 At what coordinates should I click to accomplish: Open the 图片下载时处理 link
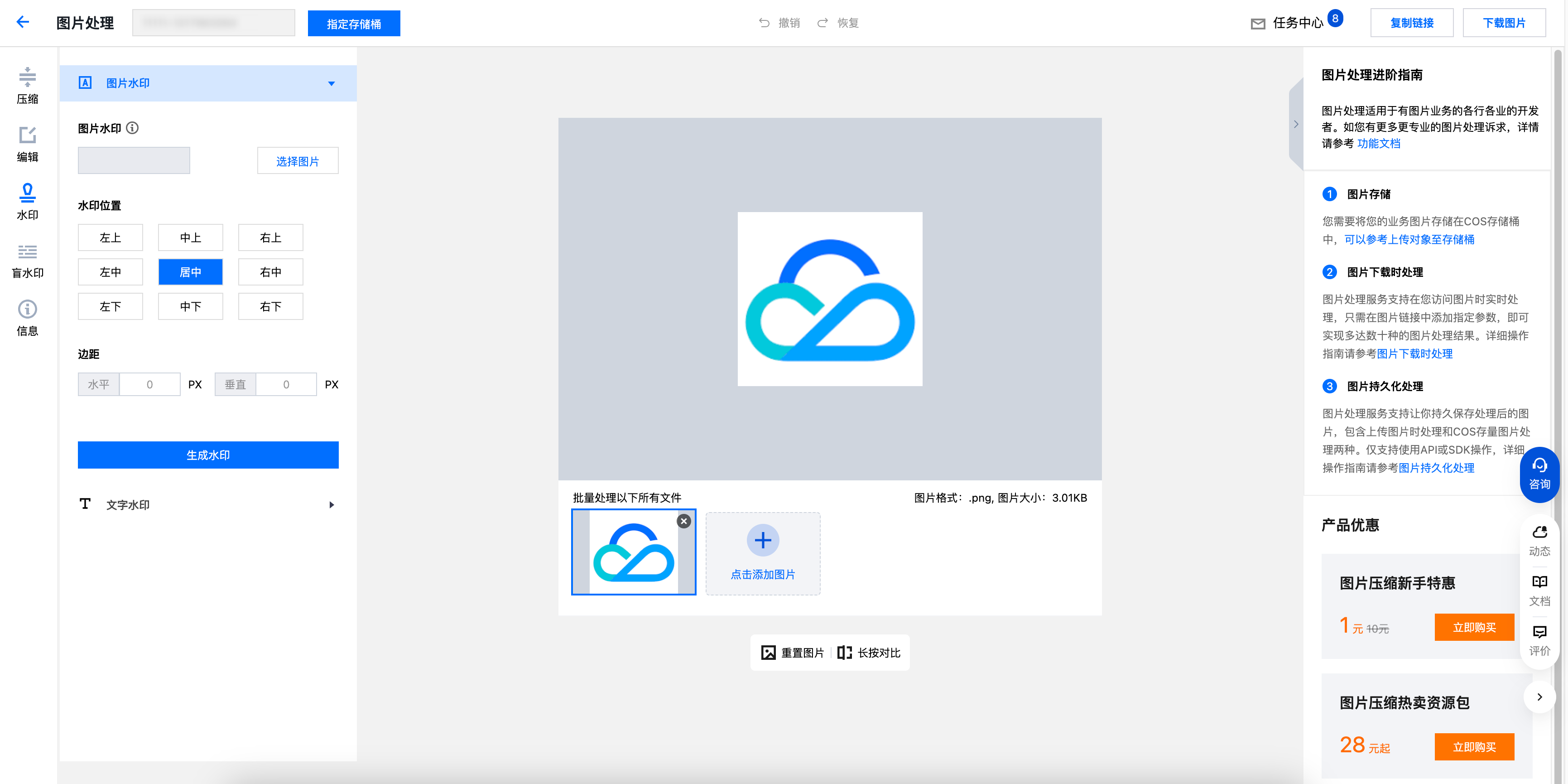[1414, 354]
